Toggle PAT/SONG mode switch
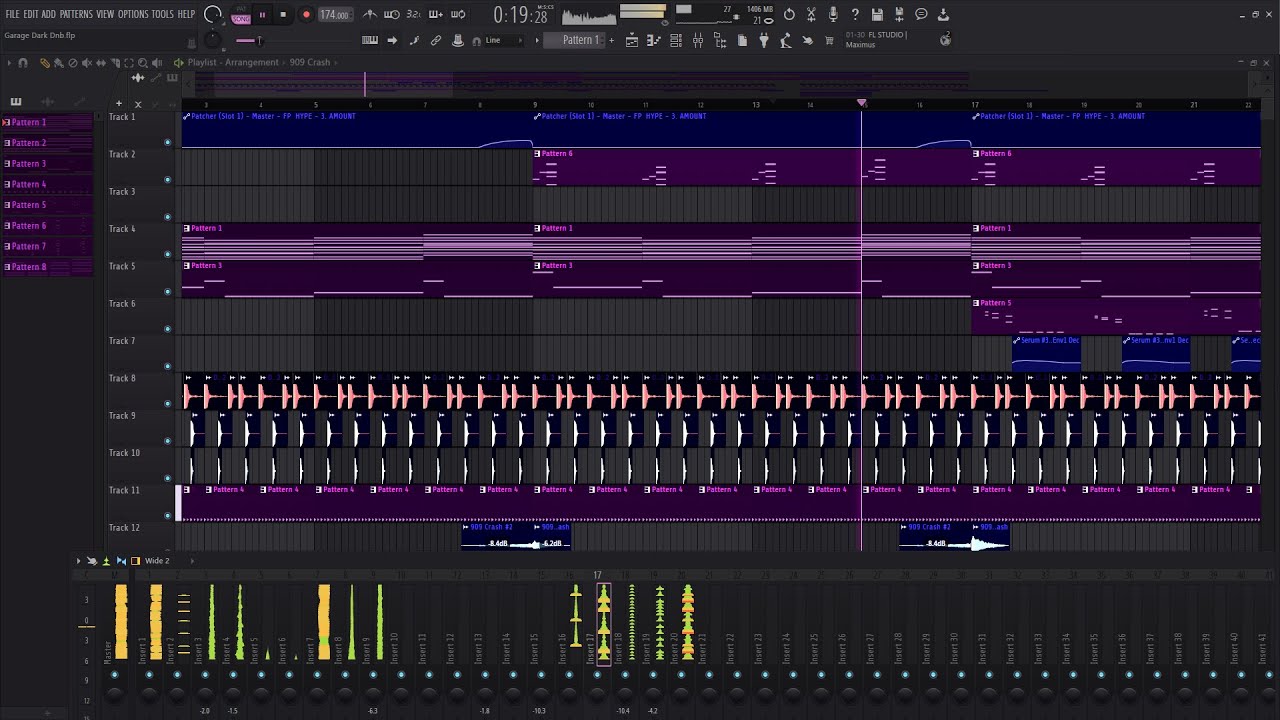This screenshot has width=1280, height=720. [241, 14]
